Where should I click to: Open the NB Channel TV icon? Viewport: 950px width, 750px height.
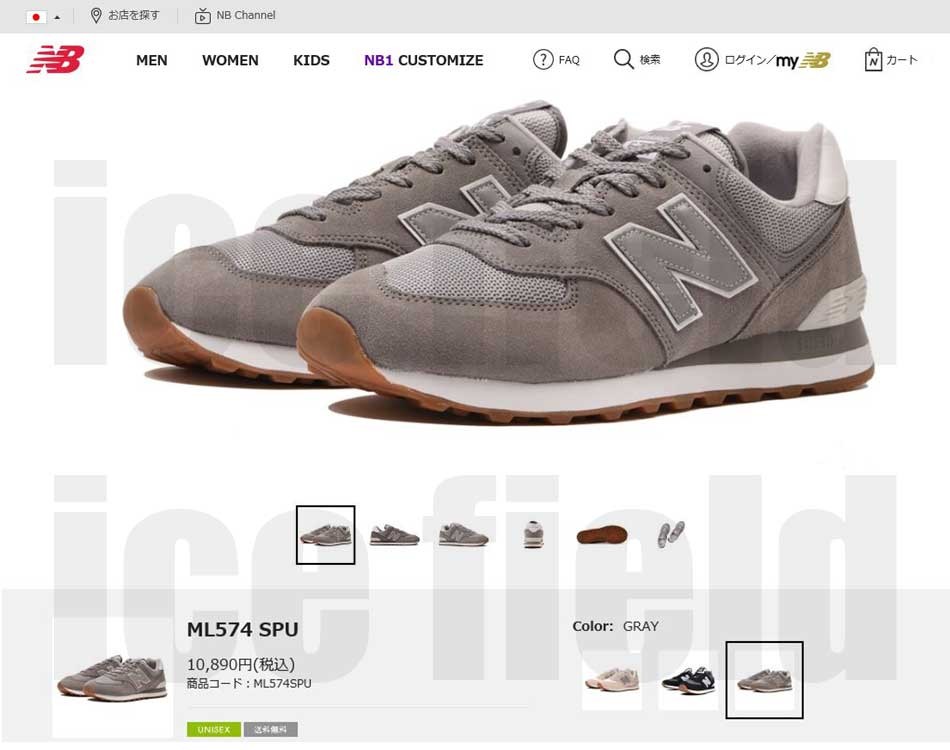pyautogui.click(x=202, y=16)
